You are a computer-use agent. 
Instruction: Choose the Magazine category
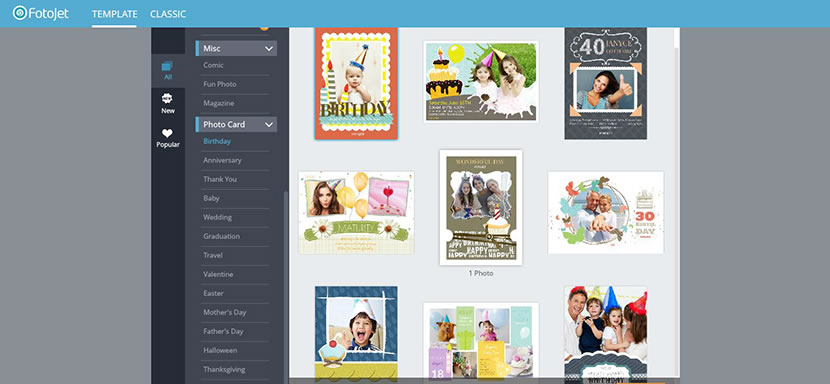pos(219,103)
